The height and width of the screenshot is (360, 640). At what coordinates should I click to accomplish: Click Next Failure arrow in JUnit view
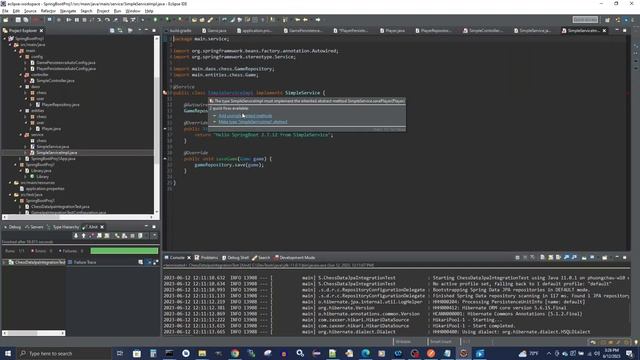point(76,236)
